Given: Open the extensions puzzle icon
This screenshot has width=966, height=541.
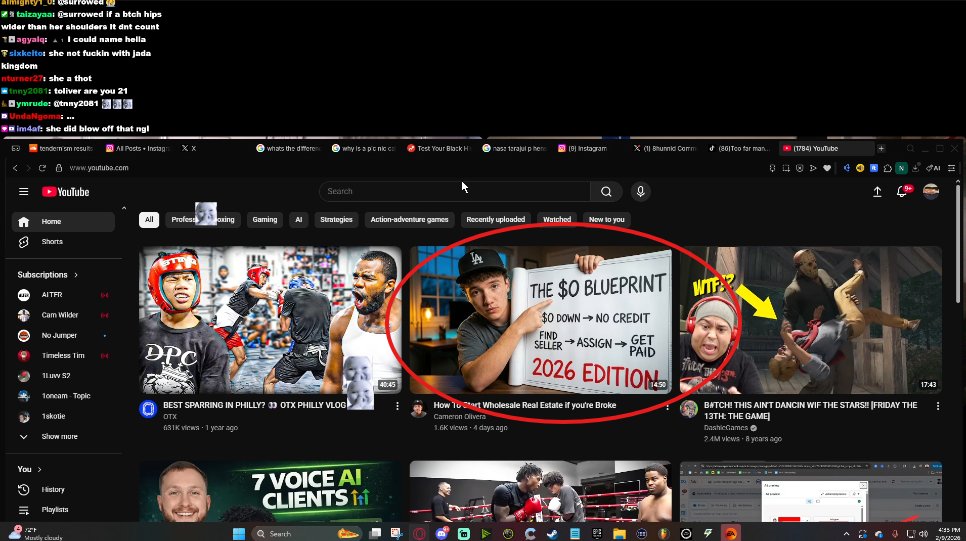Looking at the screenshot, I should [887, 168].
